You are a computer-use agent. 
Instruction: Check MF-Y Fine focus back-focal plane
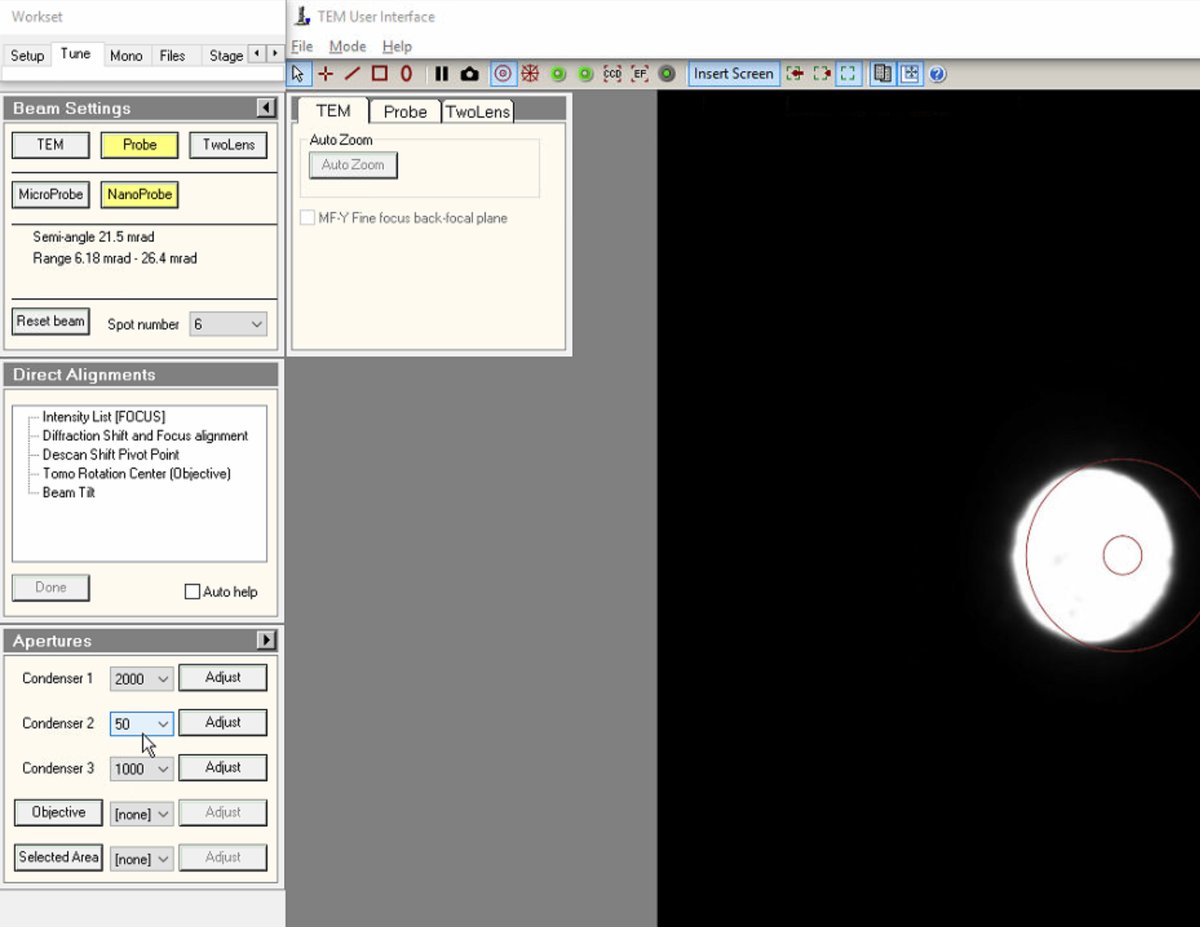click(307, 218)
